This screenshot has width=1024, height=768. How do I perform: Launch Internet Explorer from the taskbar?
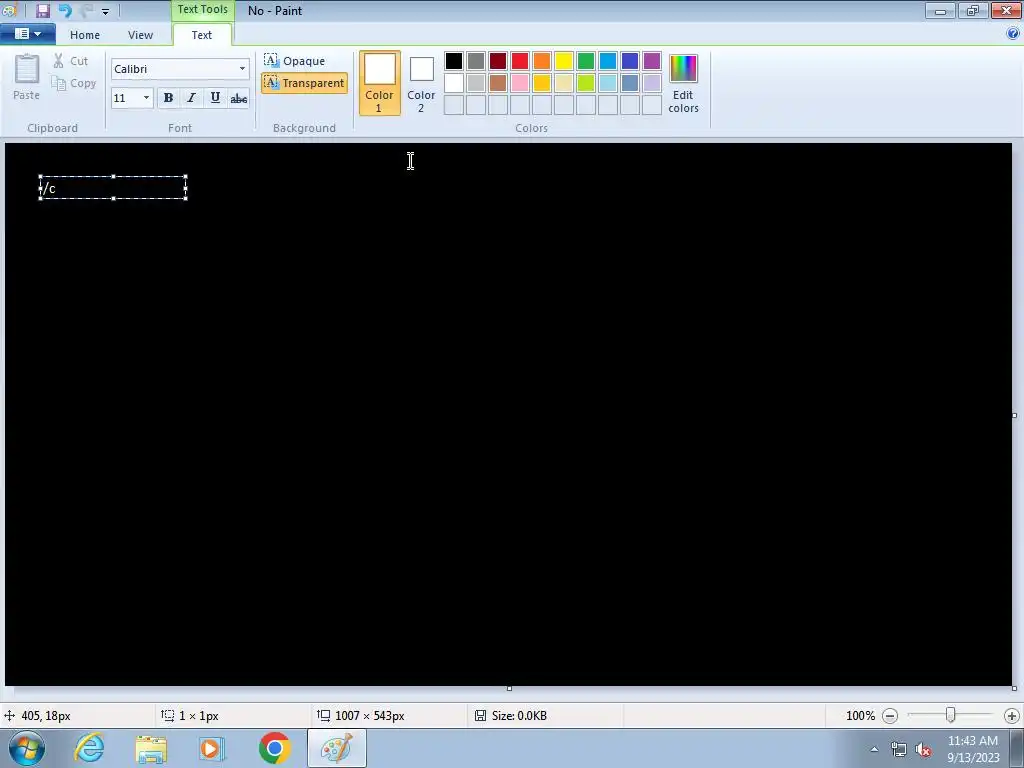click(x=89, y=748)
